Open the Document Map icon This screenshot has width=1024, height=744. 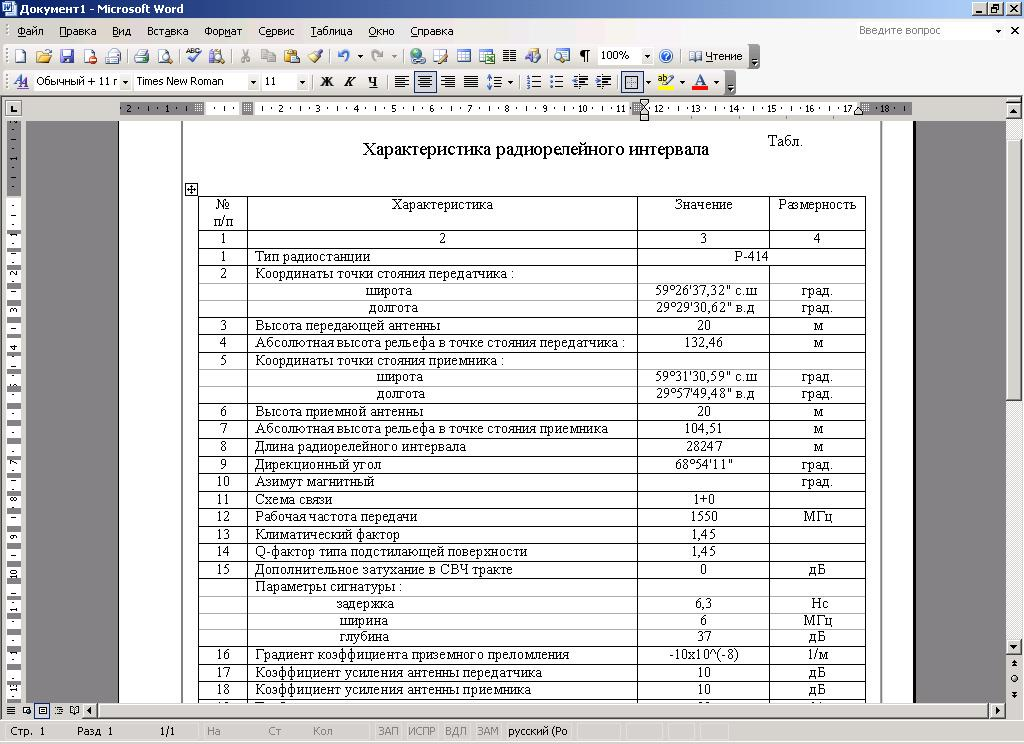[562, 56]
